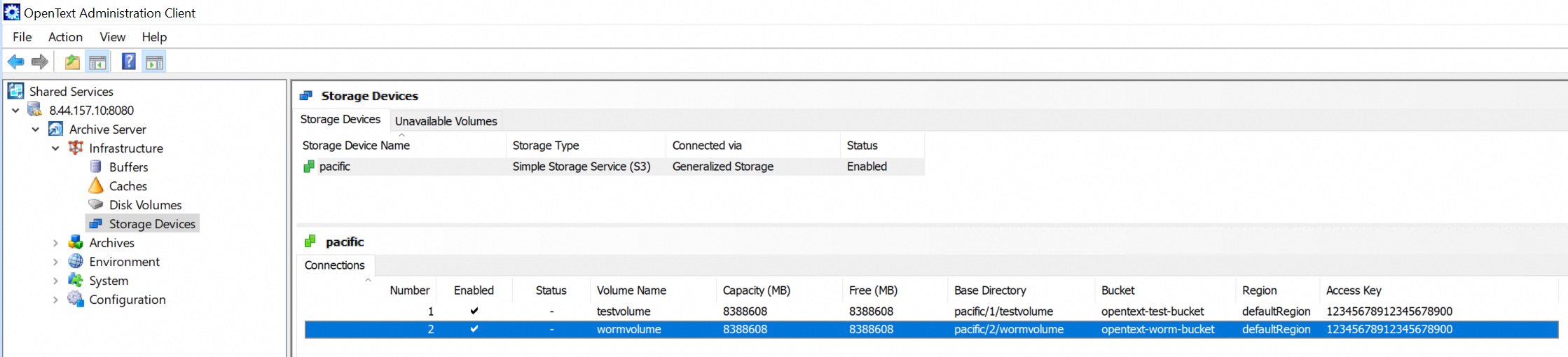Click the Archive Server node icon

55,129
